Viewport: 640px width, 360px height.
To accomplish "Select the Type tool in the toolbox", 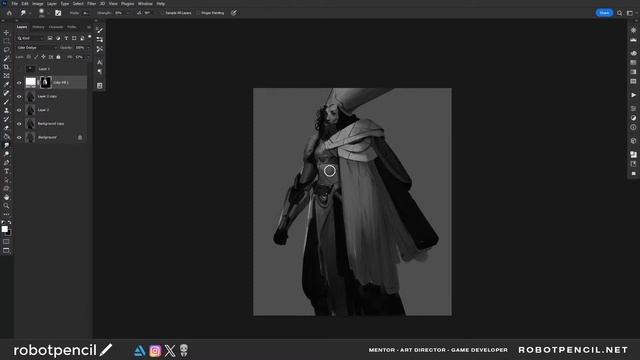I will click(6, 171).
